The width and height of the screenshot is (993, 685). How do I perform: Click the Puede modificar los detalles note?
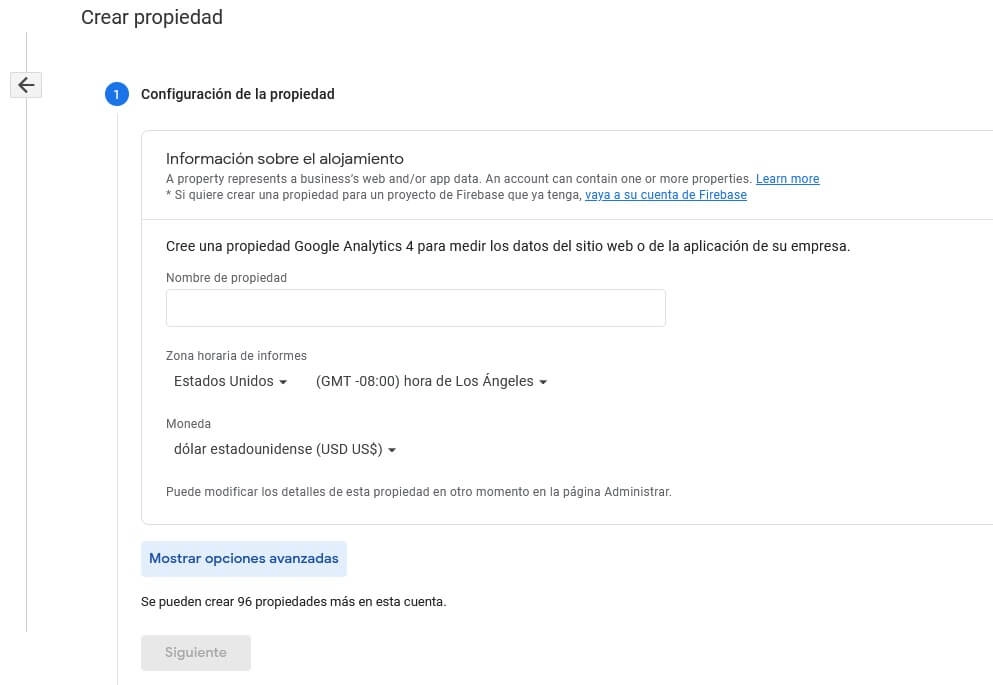[418, 492]
